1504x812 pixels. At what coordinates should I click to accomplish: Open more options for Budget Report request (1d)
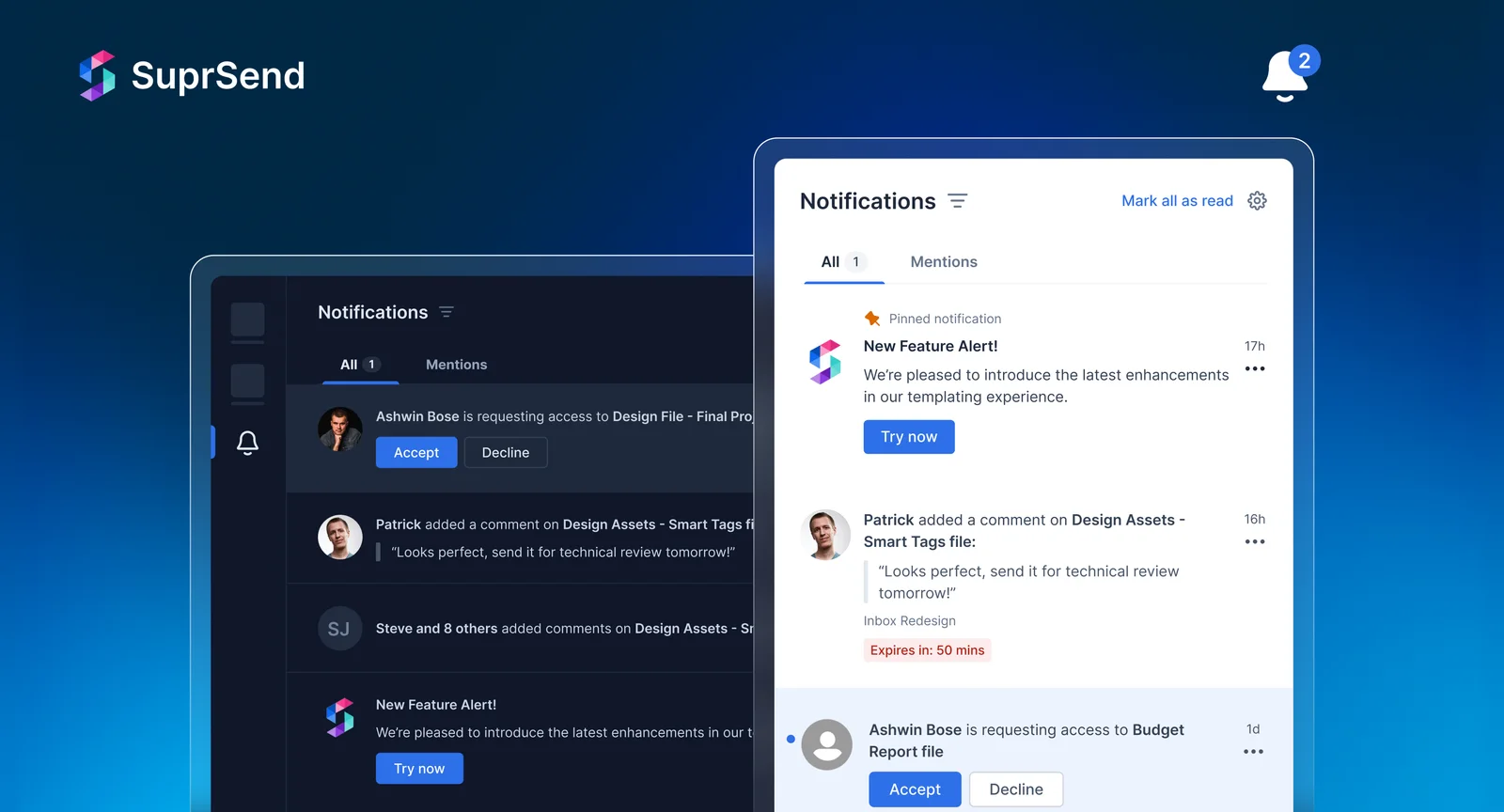(1253, 751)
